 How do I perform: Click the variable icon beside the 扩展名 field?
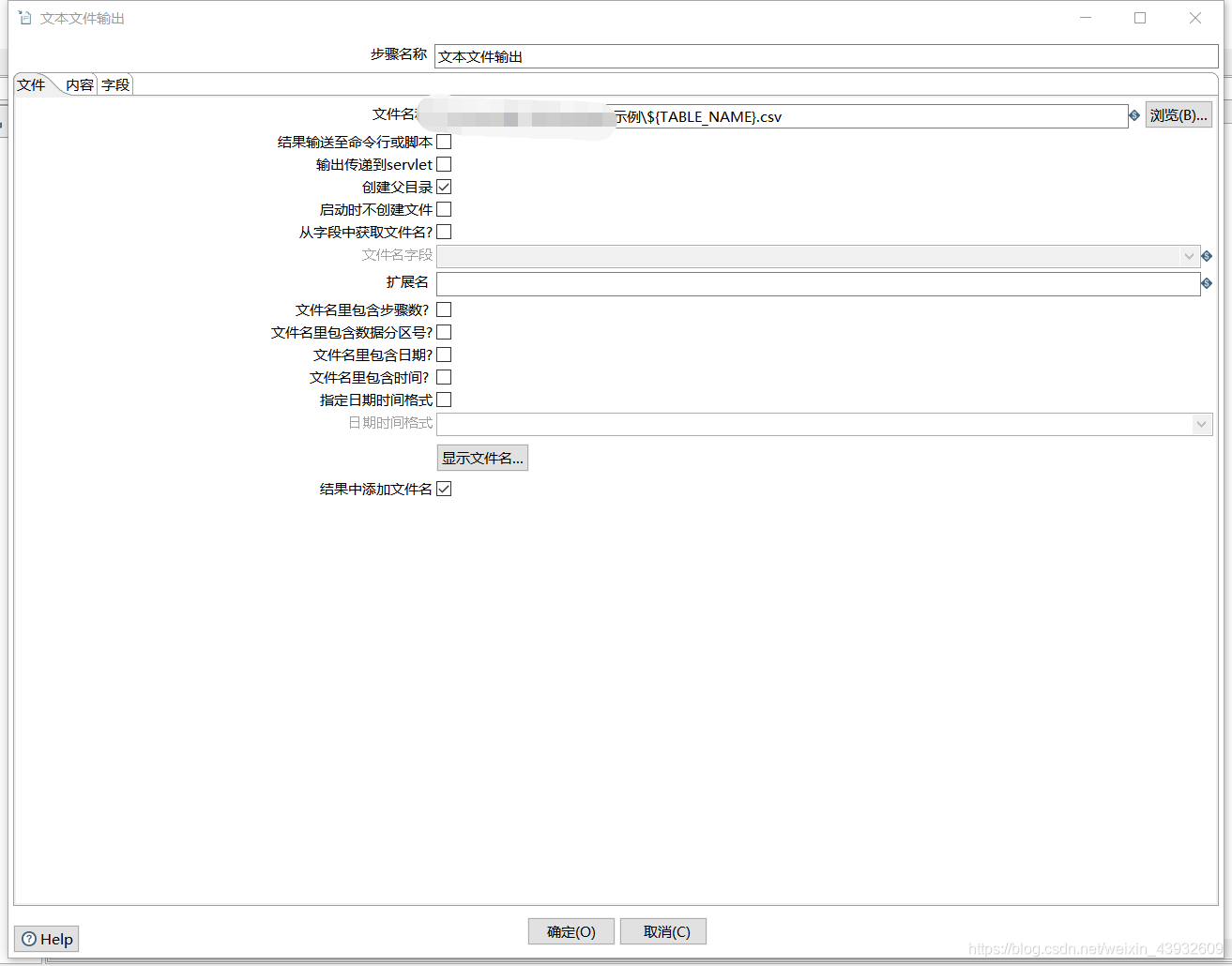point(1207,283)
